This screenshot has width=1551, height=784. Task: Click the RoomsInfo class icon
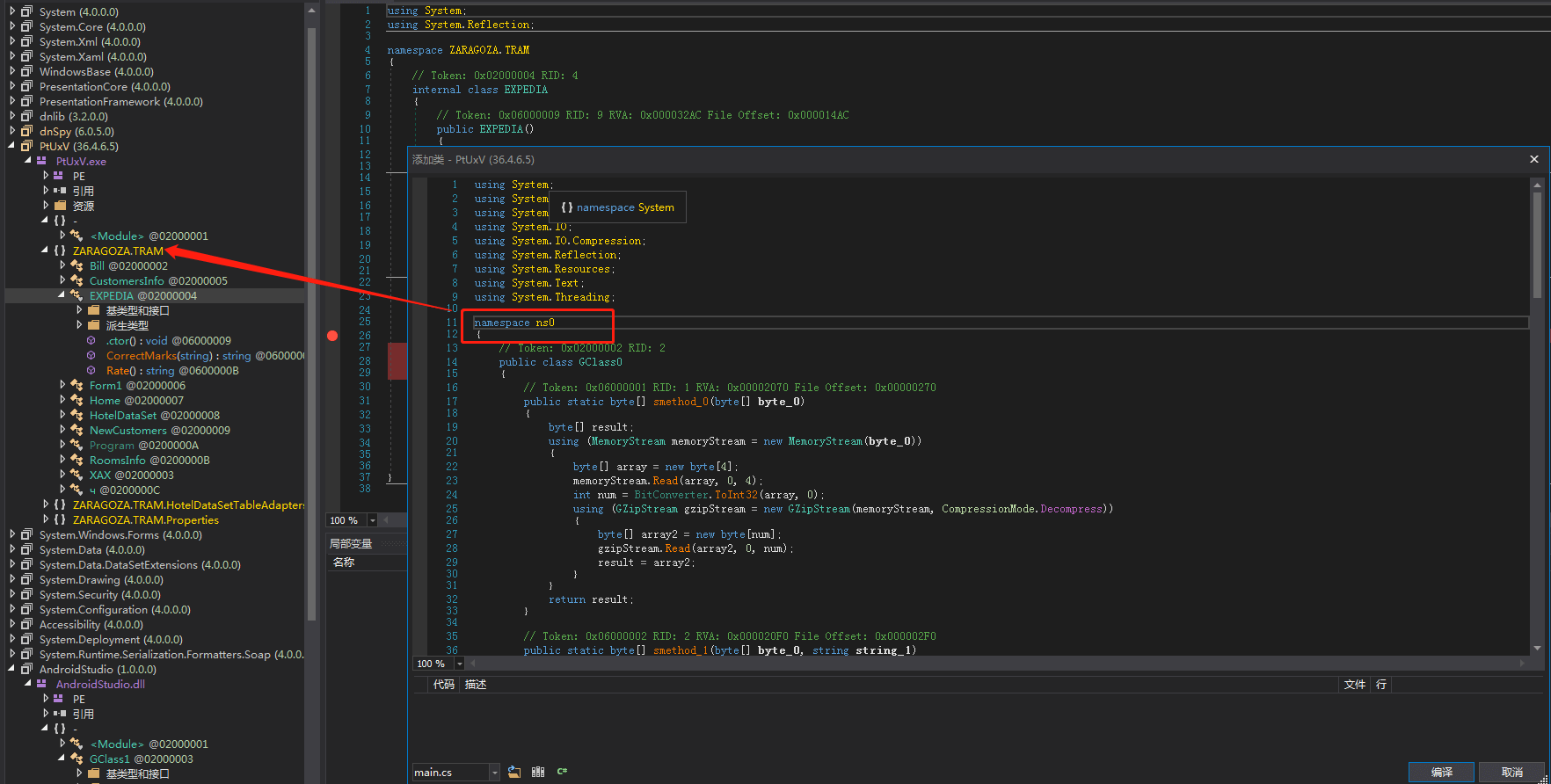pyautogui.click(x=76, y=460)
